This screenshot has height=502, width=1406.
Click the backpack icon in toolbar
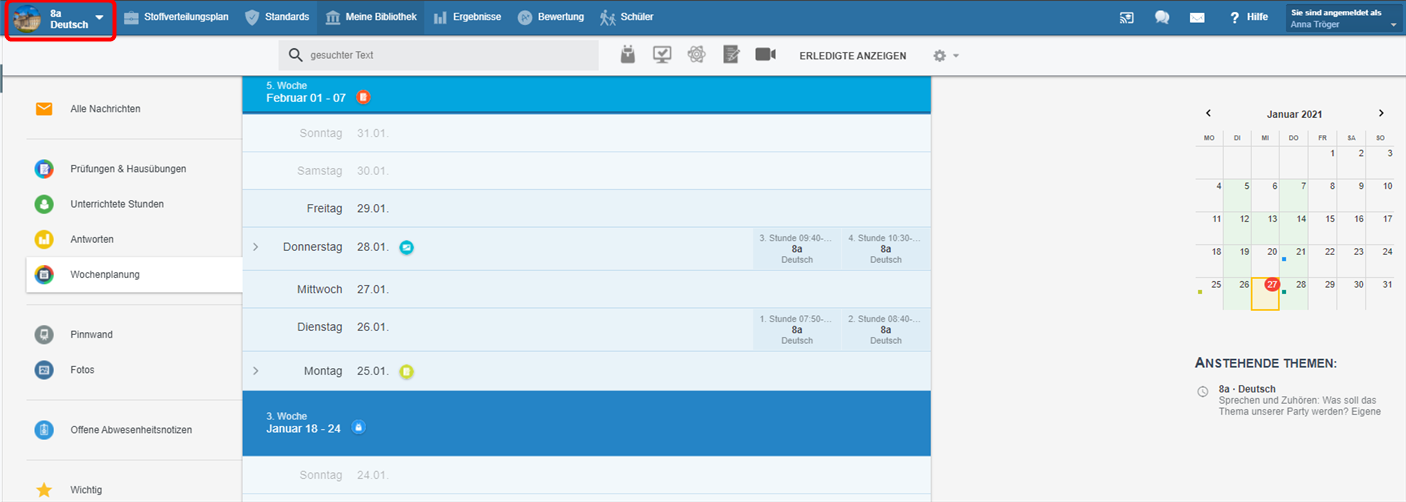628,55
